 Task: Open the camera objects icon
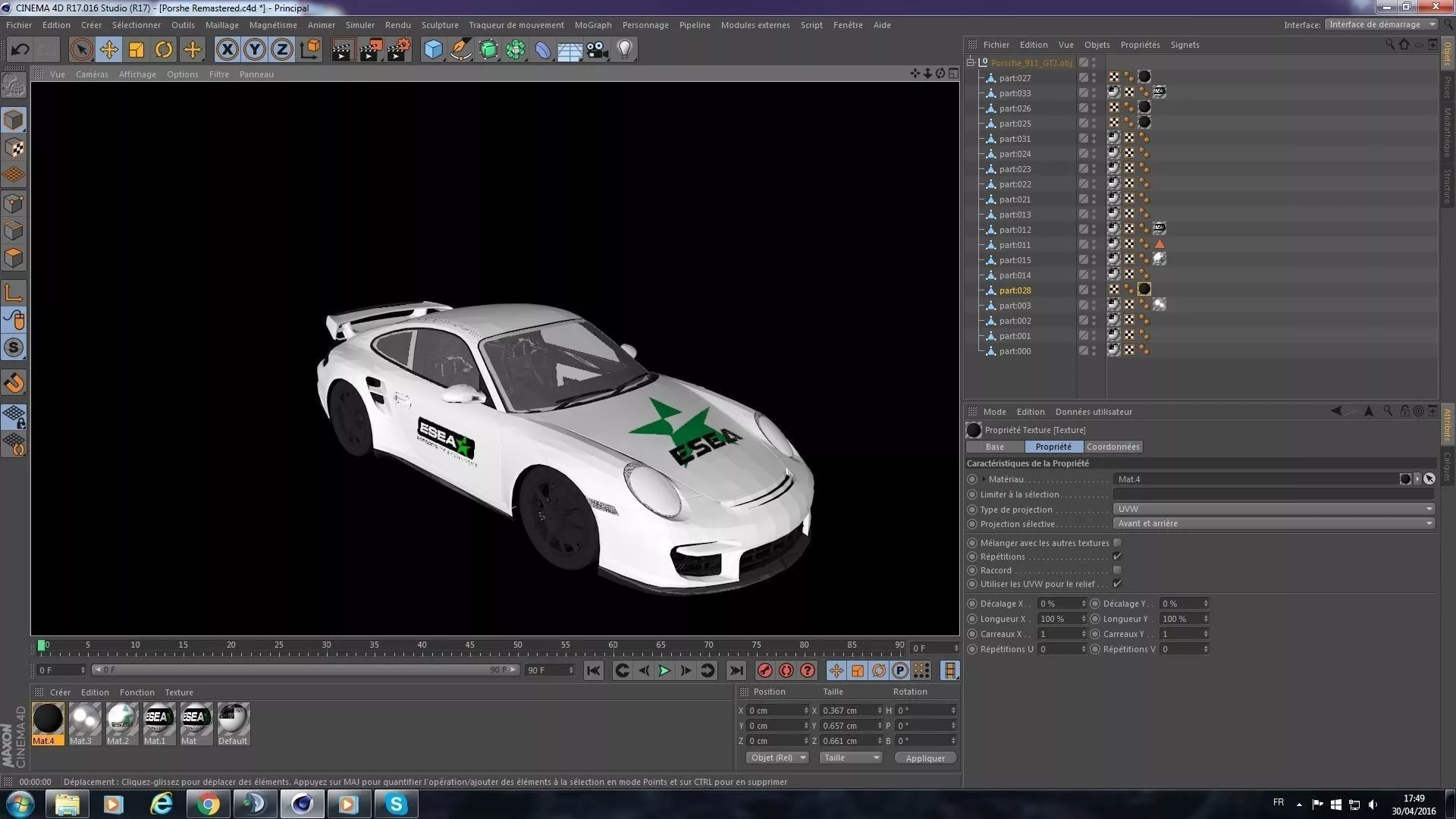coord(598,50)
